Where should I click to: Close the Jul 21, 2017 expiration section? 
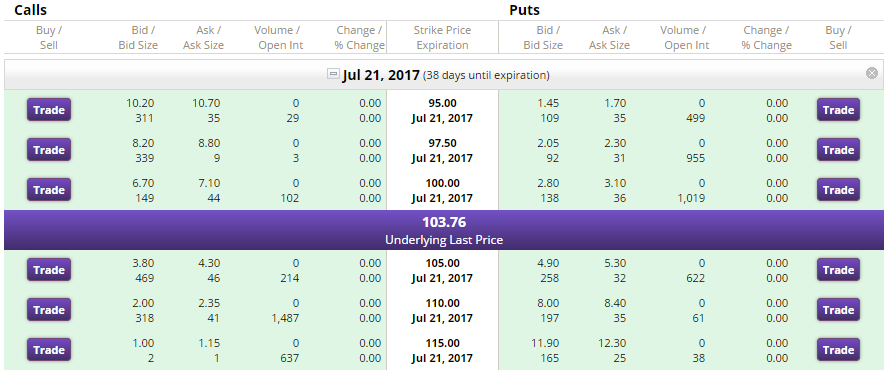coord(872,73)
